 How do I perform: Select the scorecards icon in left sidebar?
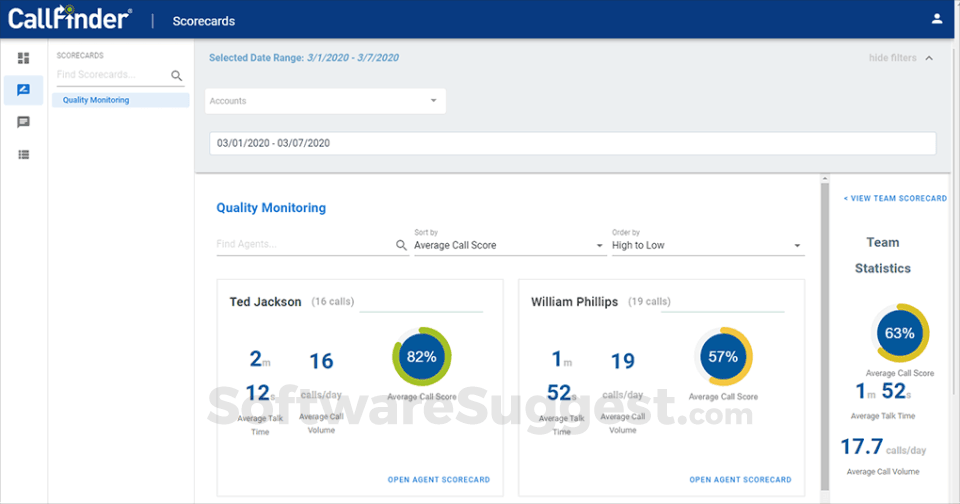tap(24, 90)
